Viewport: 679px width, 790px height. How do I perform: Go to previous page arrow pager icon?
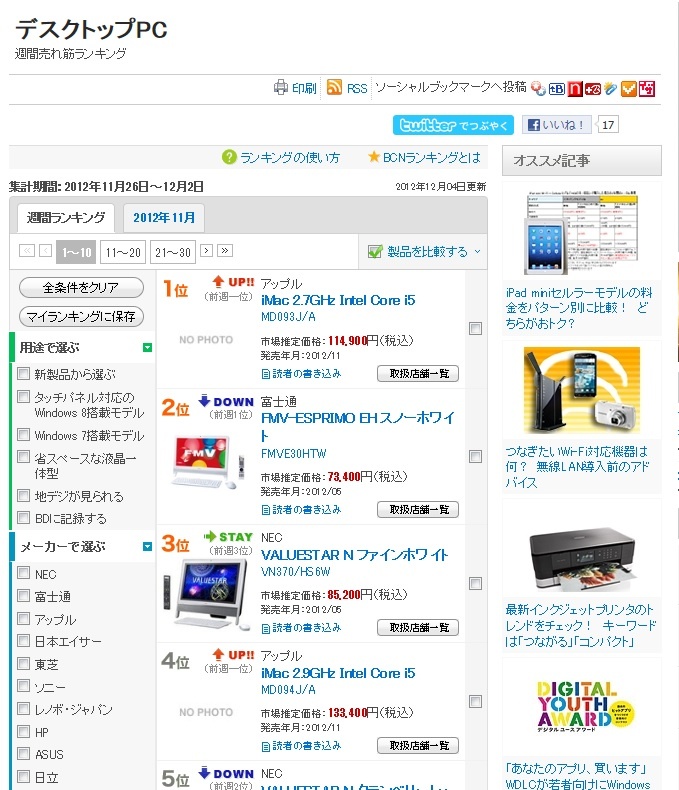tap(45, 250)
